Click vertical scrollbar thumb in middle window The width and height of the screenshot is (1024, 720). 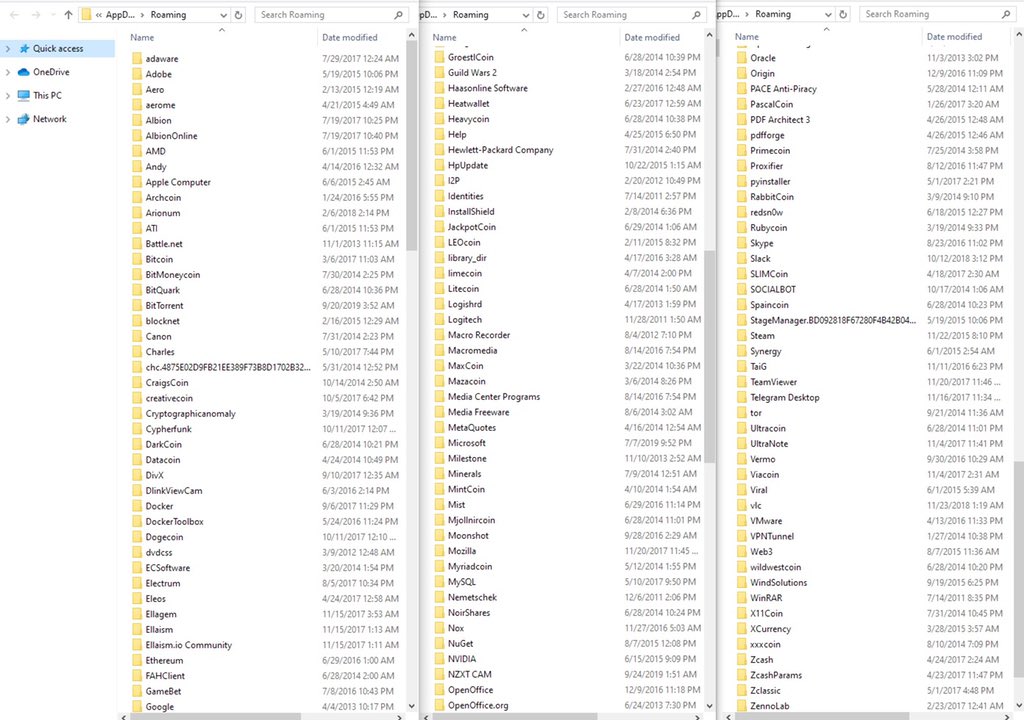[710, 357]
